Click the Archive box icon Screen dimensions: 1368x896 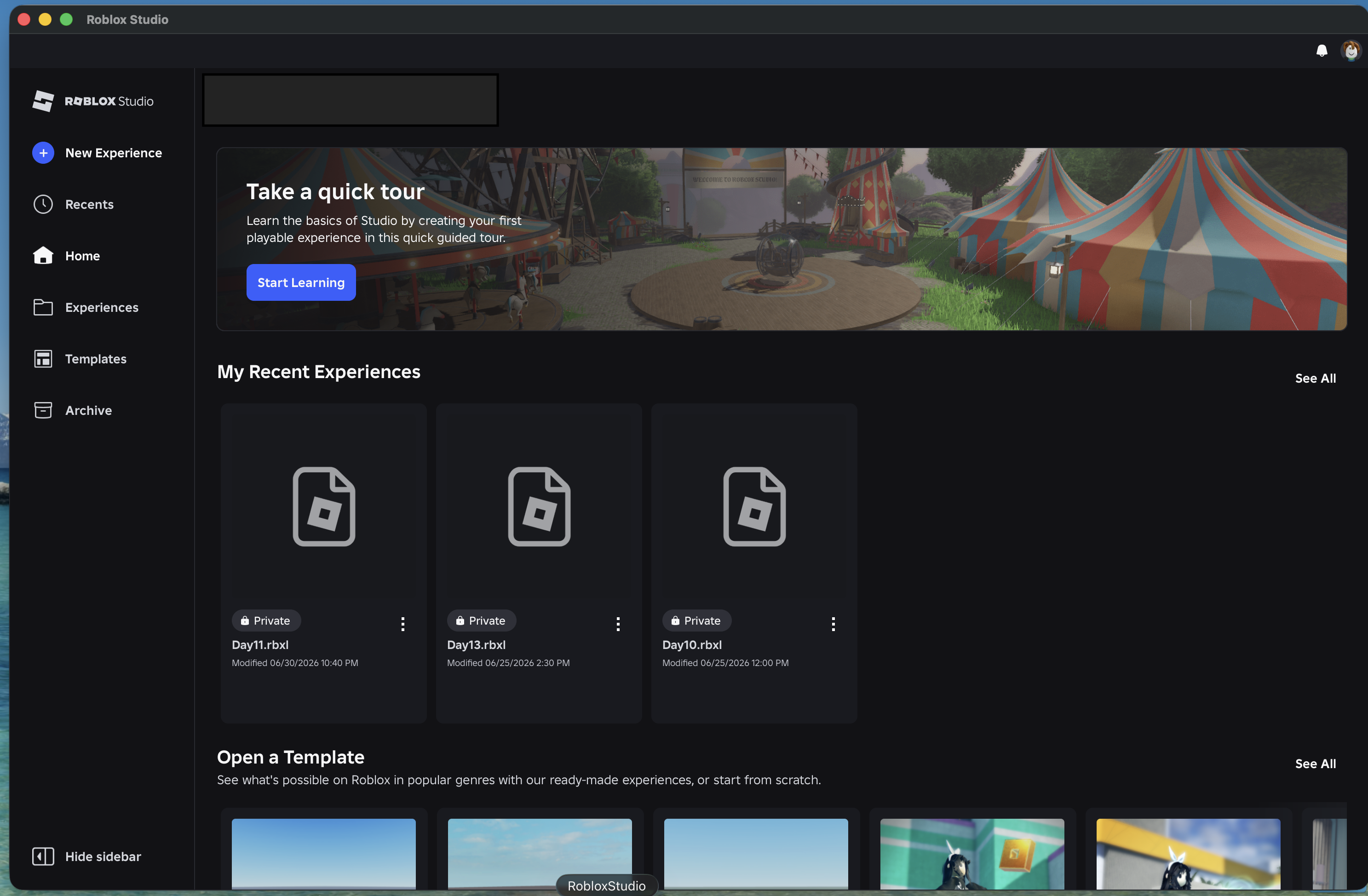point(43,410)
